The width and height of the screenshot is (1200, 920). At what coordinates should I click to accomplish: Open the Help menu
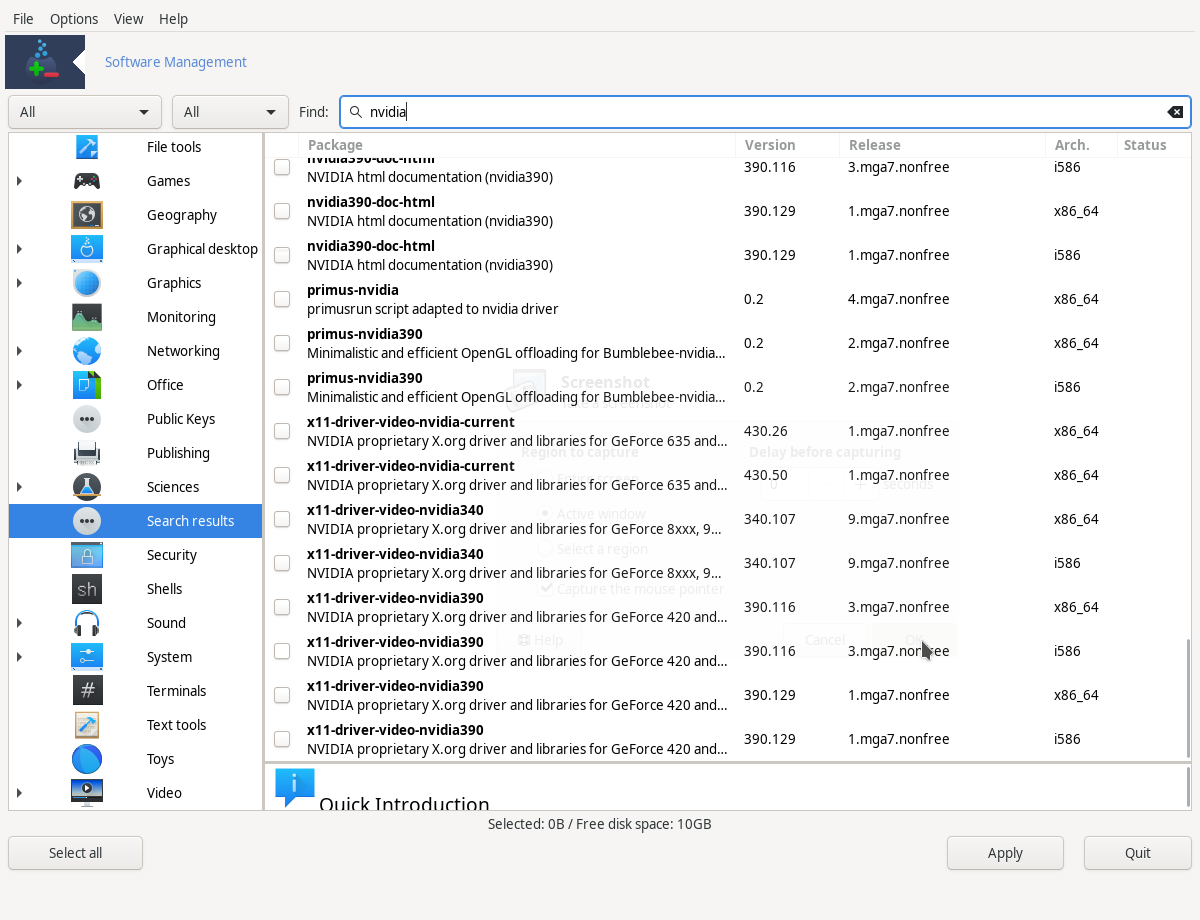tap(173, 19)
